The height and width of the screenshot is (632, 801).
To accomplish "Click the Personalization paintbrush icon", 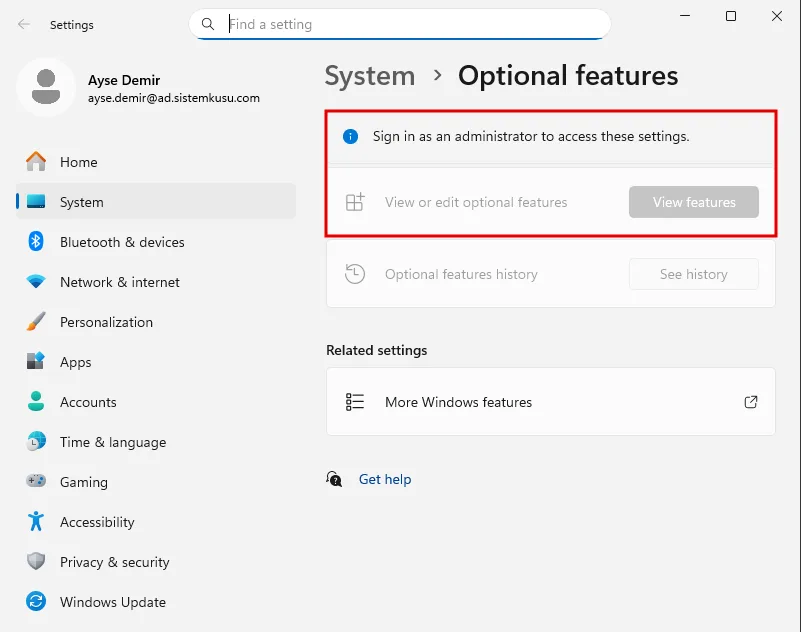I will (36, 321).
